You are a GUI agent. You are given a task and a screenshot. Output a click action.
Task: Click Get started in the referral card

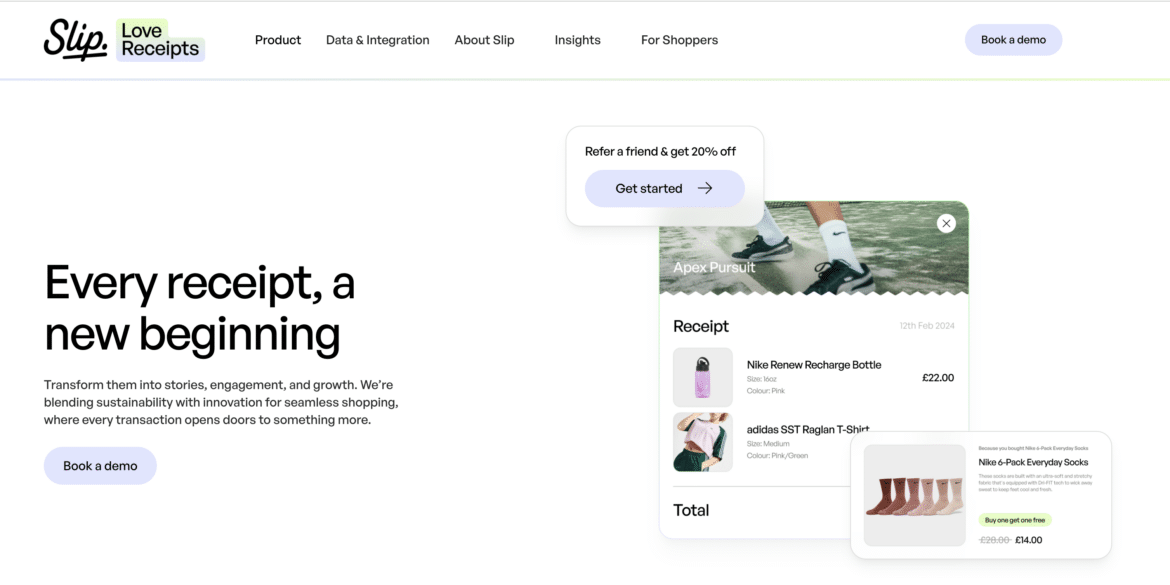tap(648, 188)
